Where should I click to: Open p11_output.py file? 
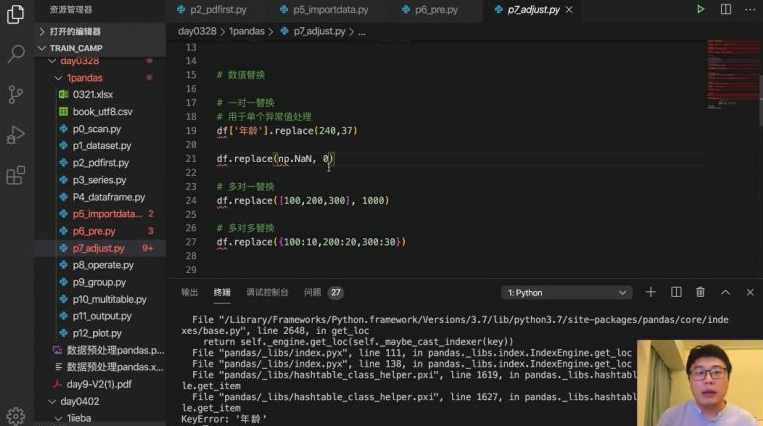point(100,316)
